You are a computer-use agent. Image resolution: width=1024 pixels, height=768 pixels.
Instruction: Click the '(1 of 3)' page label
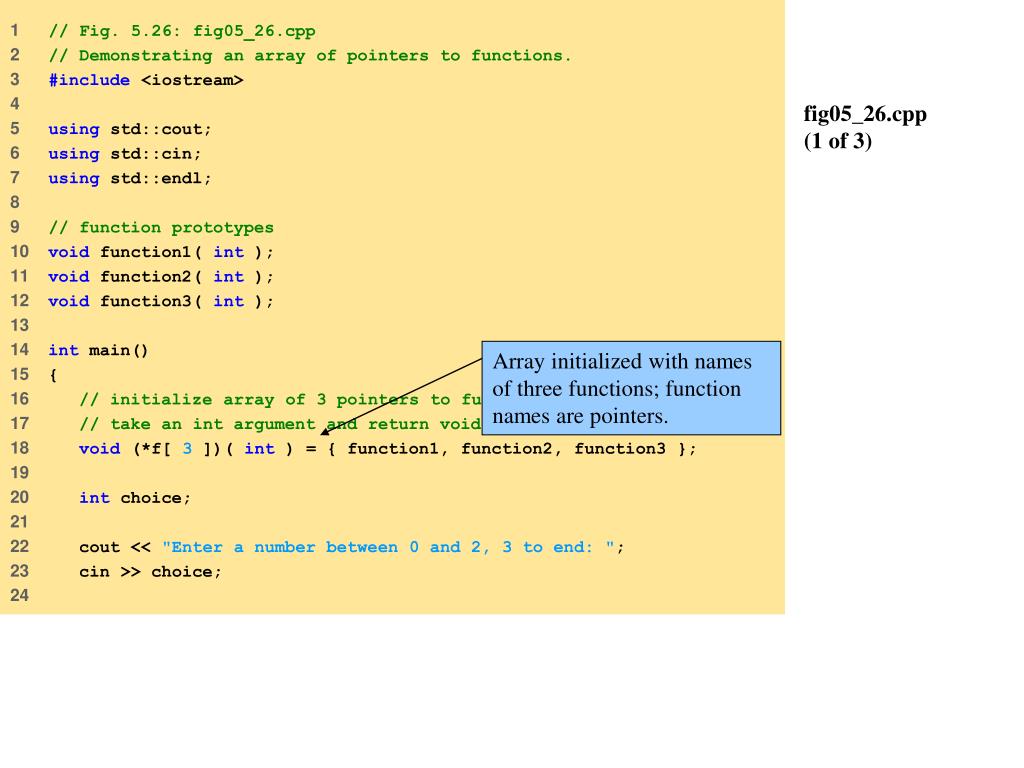838,141
